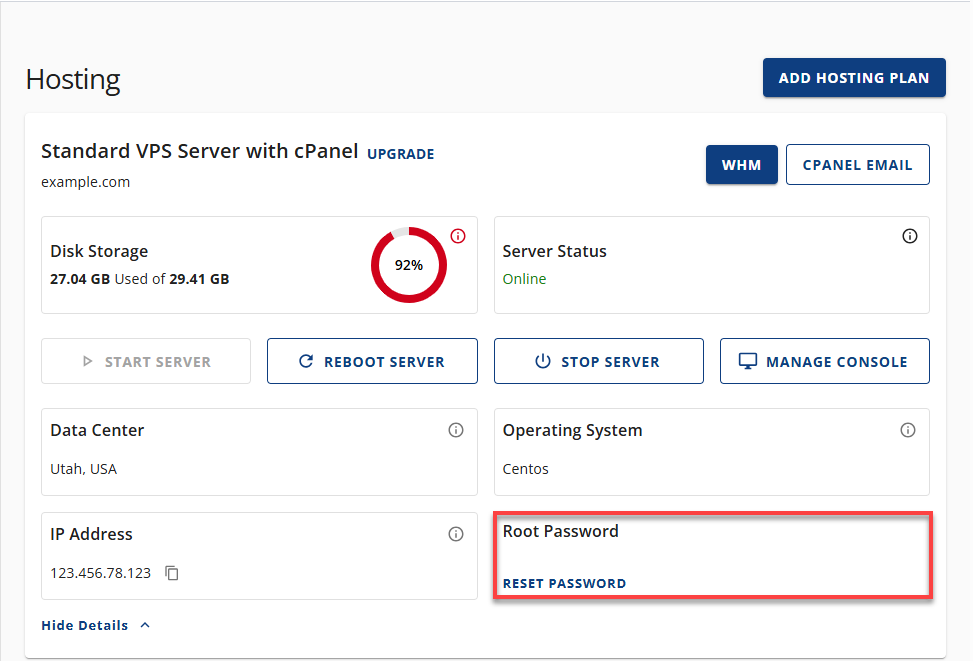Collapse details using the Hide Details chevron

click(144, 625)
